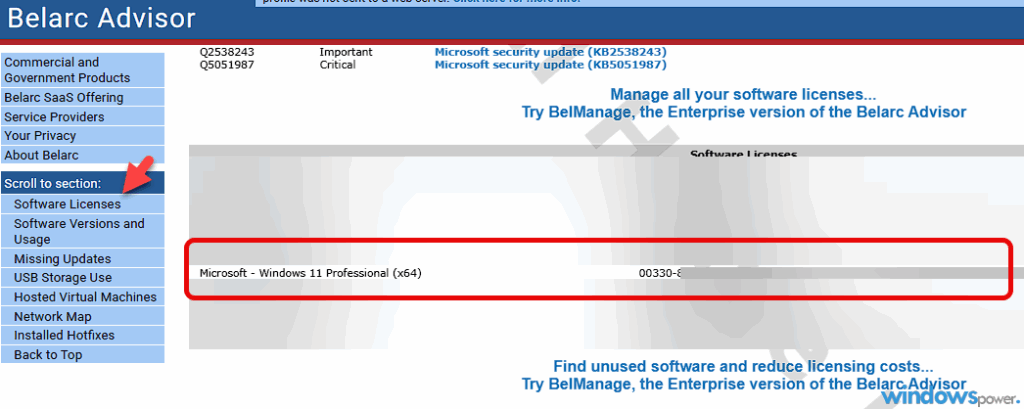Image resolution: width=1024 pixels, height=409 pixels.
Task: Select Q2538243 hotfix ID text
Action: [227, 52]
